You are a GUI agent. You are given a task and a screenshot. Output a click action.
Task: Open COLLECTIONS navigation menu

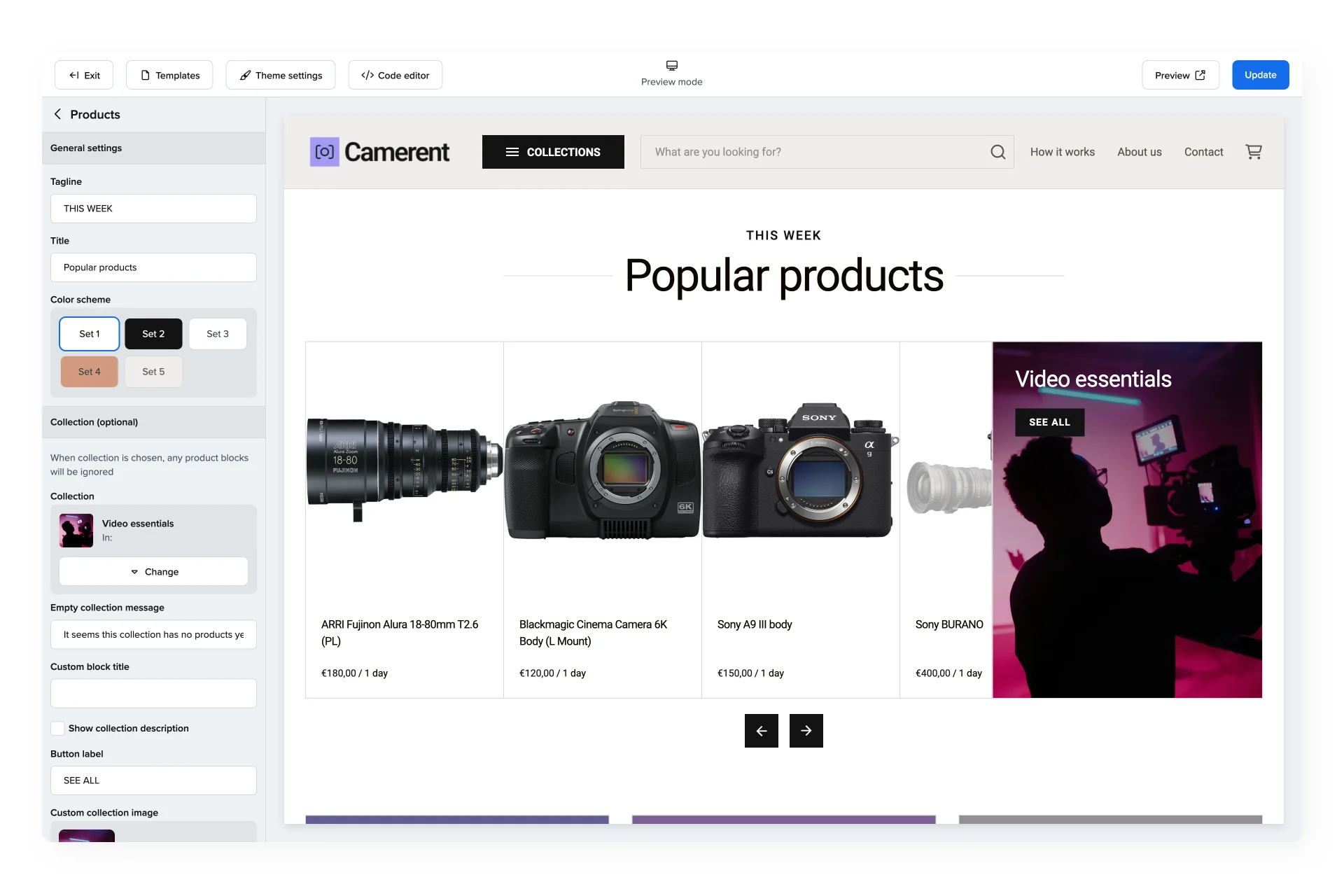click(x=553, y=152)
